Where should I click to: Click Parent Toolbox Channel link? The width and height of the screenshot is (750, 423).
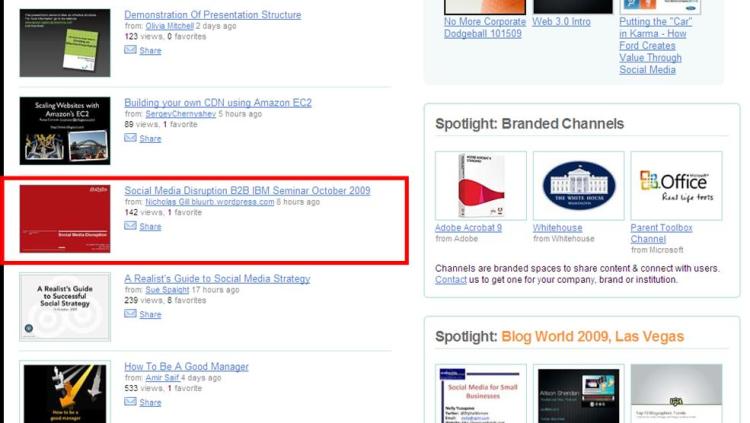click(662, 234)
